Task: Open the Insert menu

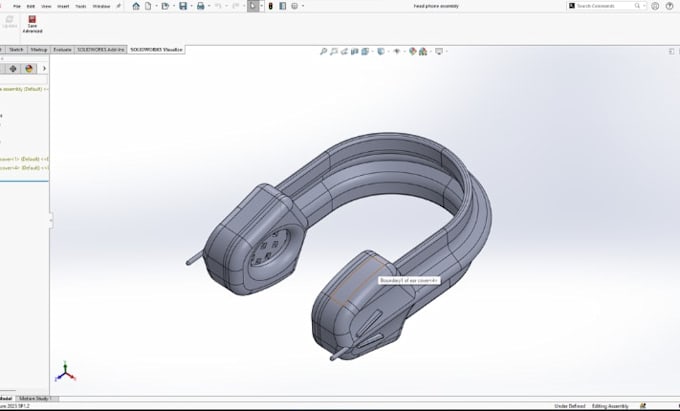Action: (63, 7)
